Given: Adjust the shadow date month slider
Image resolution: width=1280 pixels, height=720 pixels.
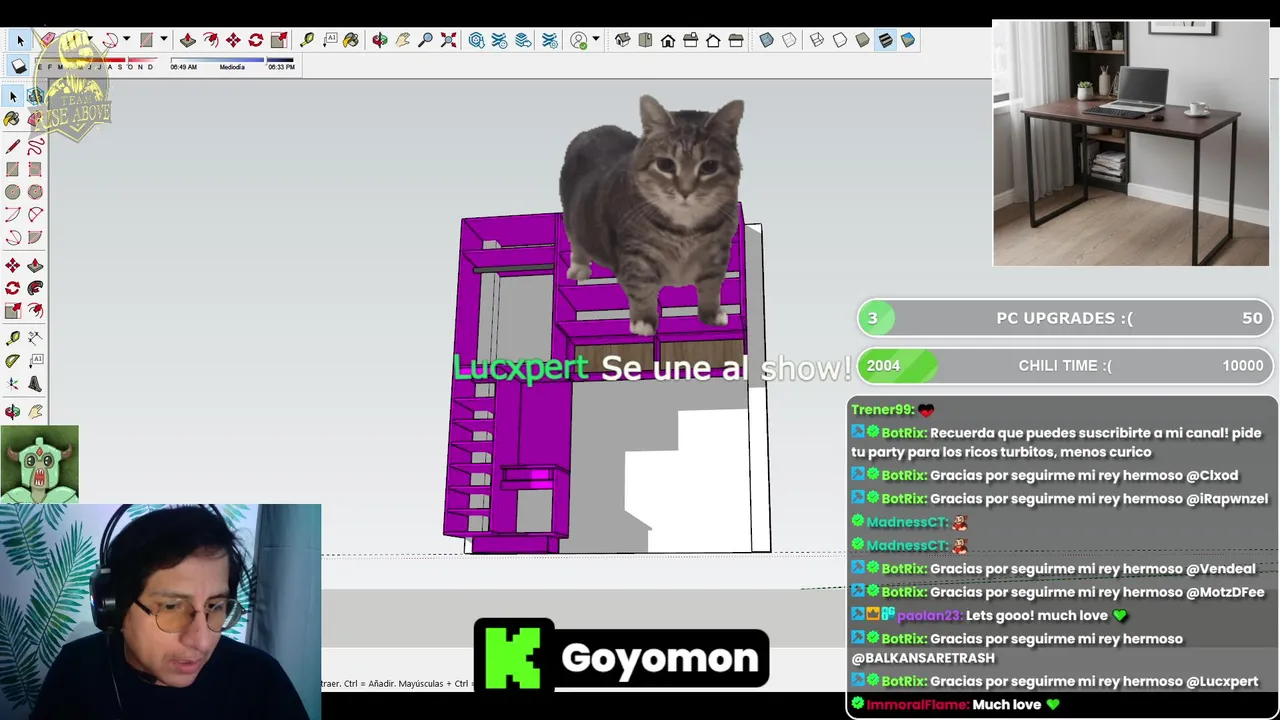Looking at the screenshot, I should point(96,63).
